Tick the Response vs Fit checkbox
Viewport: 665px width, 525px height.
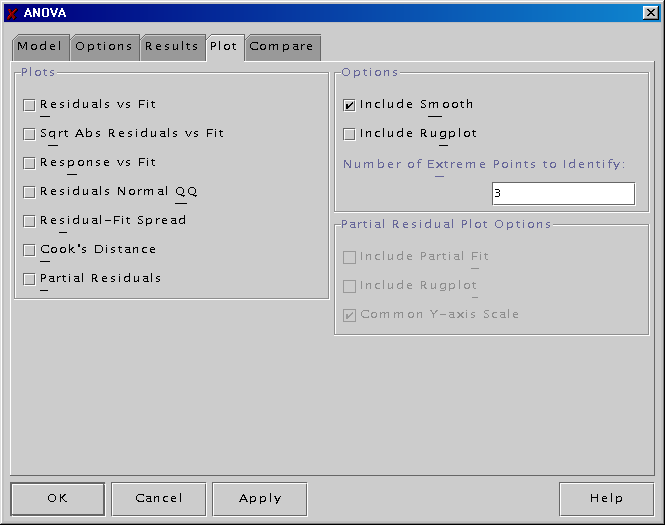pyautogui.click(x=29, y=163)
